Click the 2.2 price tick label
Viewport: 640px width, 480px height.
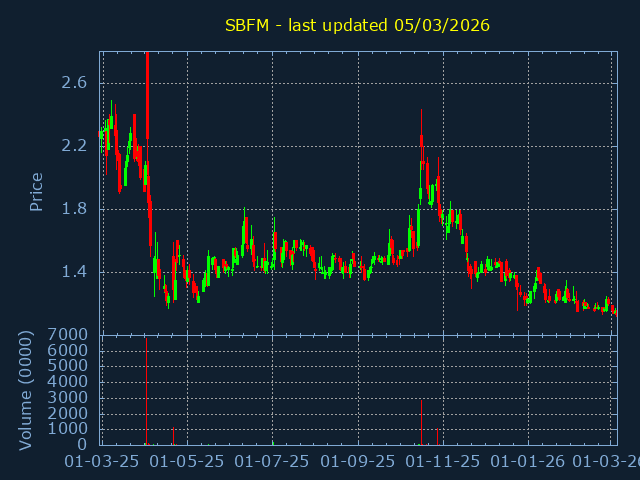click(74, 146)
